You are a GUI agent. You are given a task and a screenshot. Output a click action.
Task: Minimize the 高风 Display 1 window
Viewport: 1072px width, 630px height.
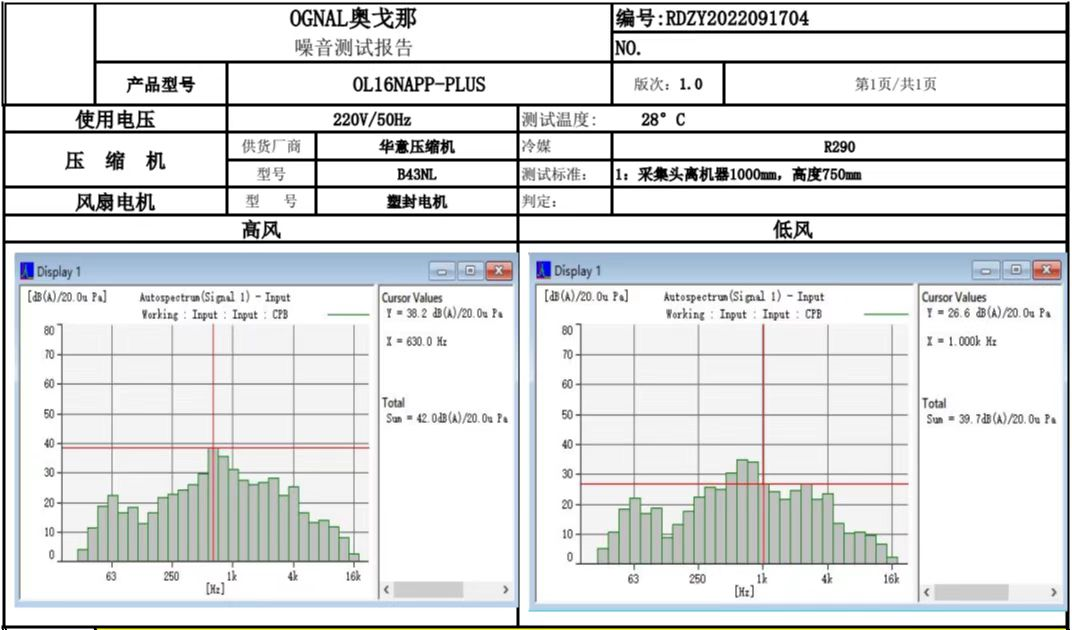coord(442,272)
